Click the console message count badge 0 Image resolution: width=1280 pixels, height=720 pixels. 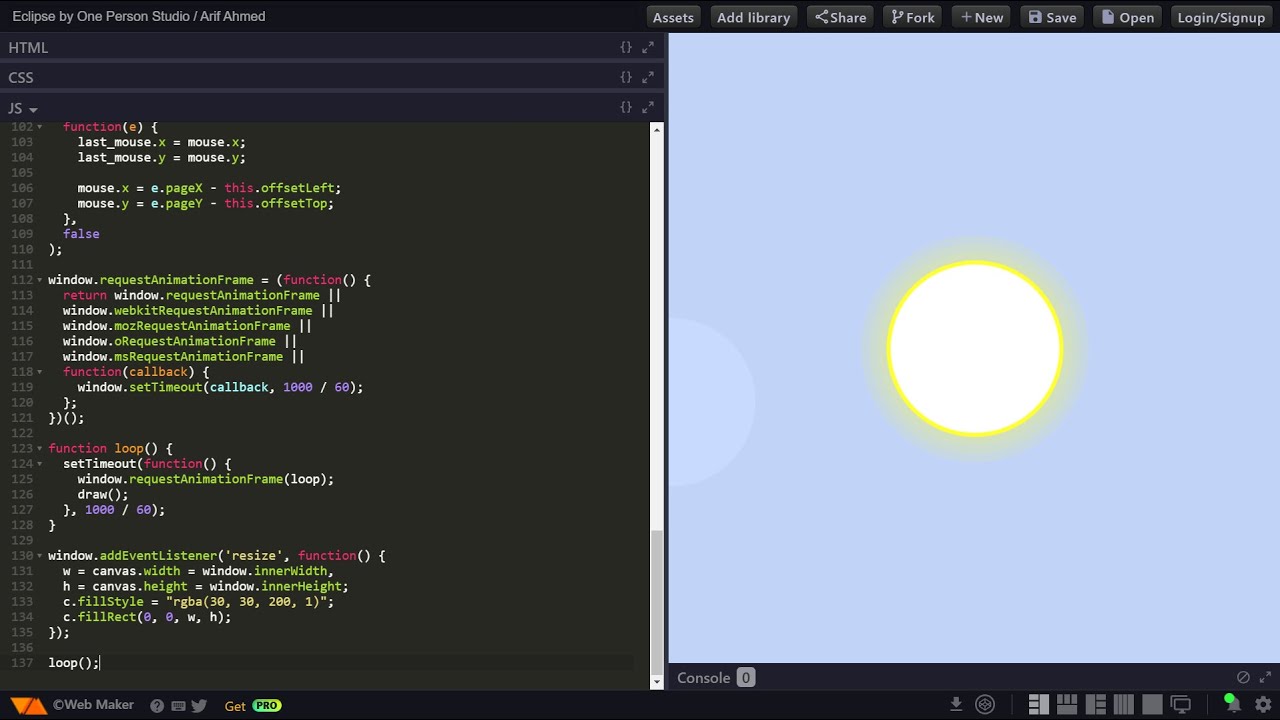[745, 677]
